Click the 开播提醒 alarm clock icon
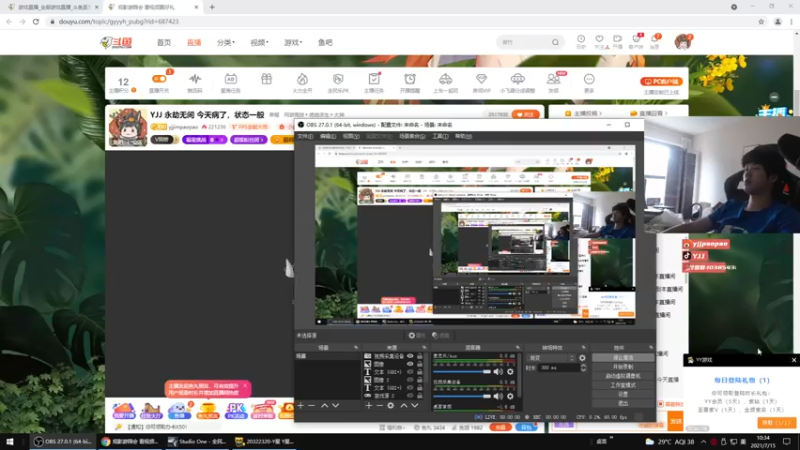 (410, 79)
